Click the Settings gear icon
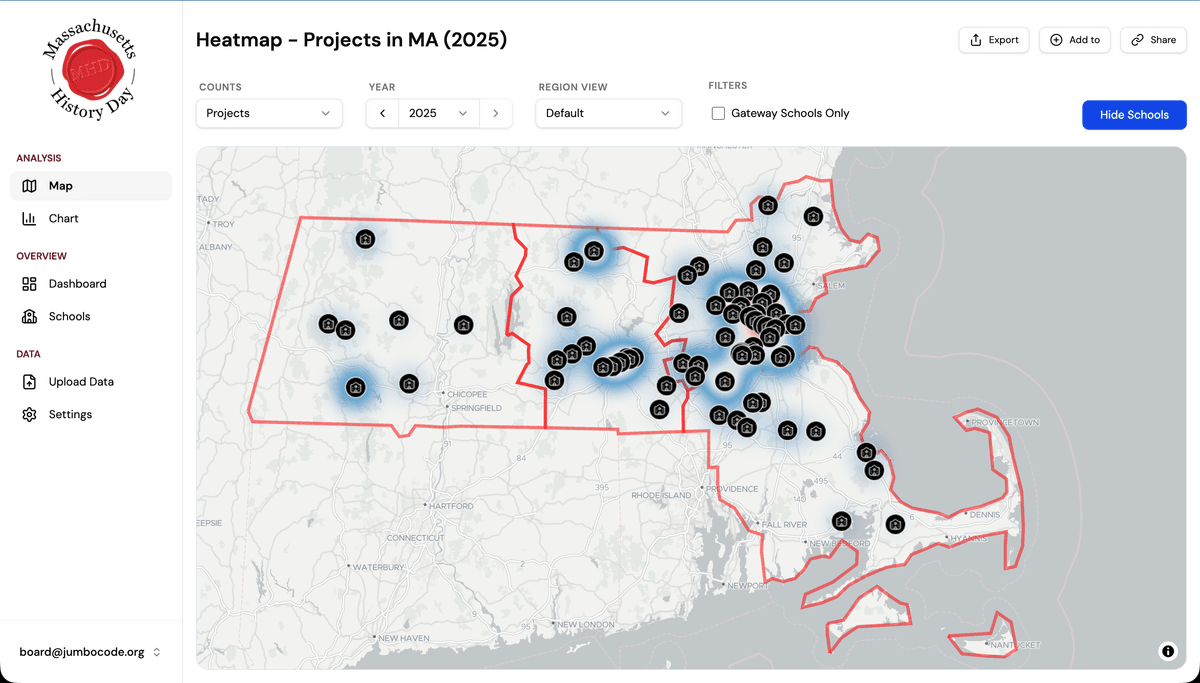 29,414
